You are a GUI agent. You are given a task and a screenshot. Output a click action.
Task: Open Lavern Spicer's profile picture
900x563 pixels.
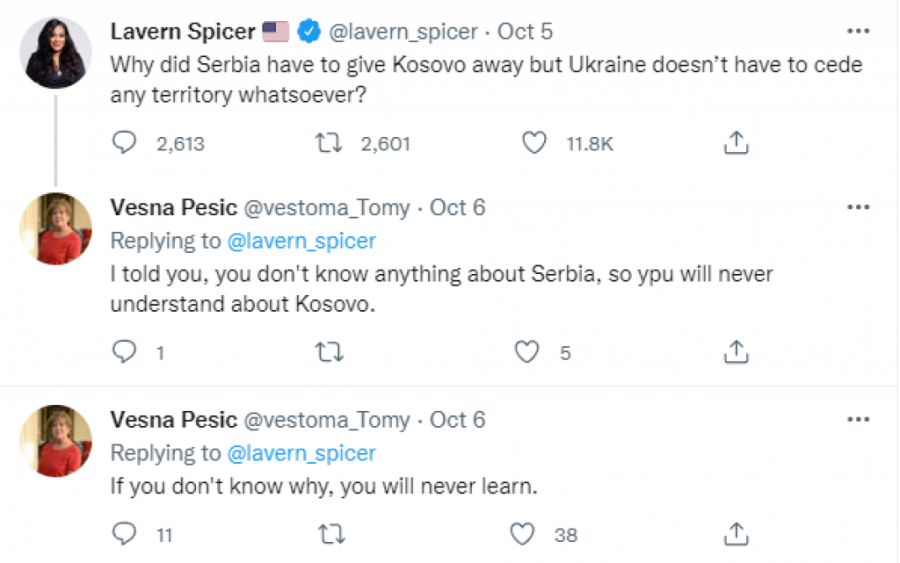(56, 52)
